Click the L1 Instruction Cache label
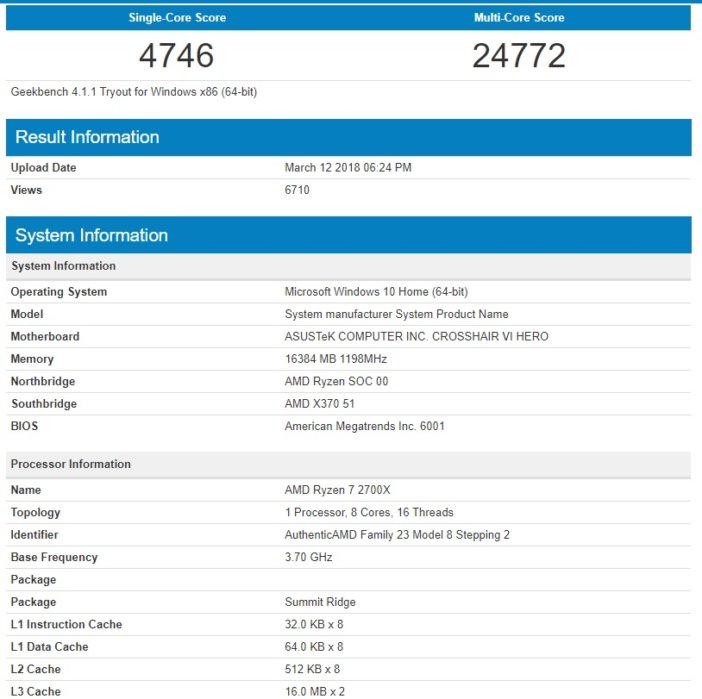Image resolution: width=702 pixels, height=699 pixels. click(66, 624)
